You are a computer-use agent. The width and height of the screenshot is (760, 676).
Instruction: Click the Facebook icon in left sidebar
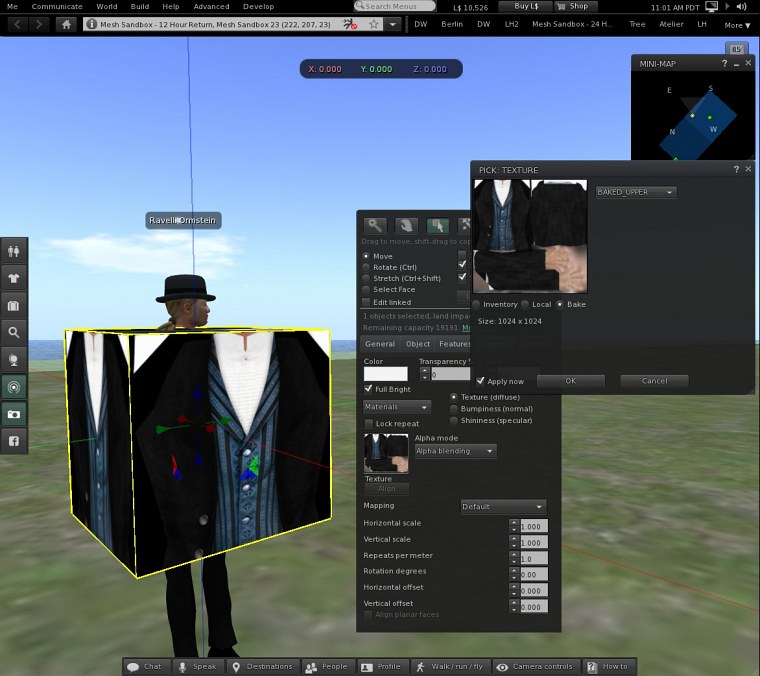click(14, 440)
